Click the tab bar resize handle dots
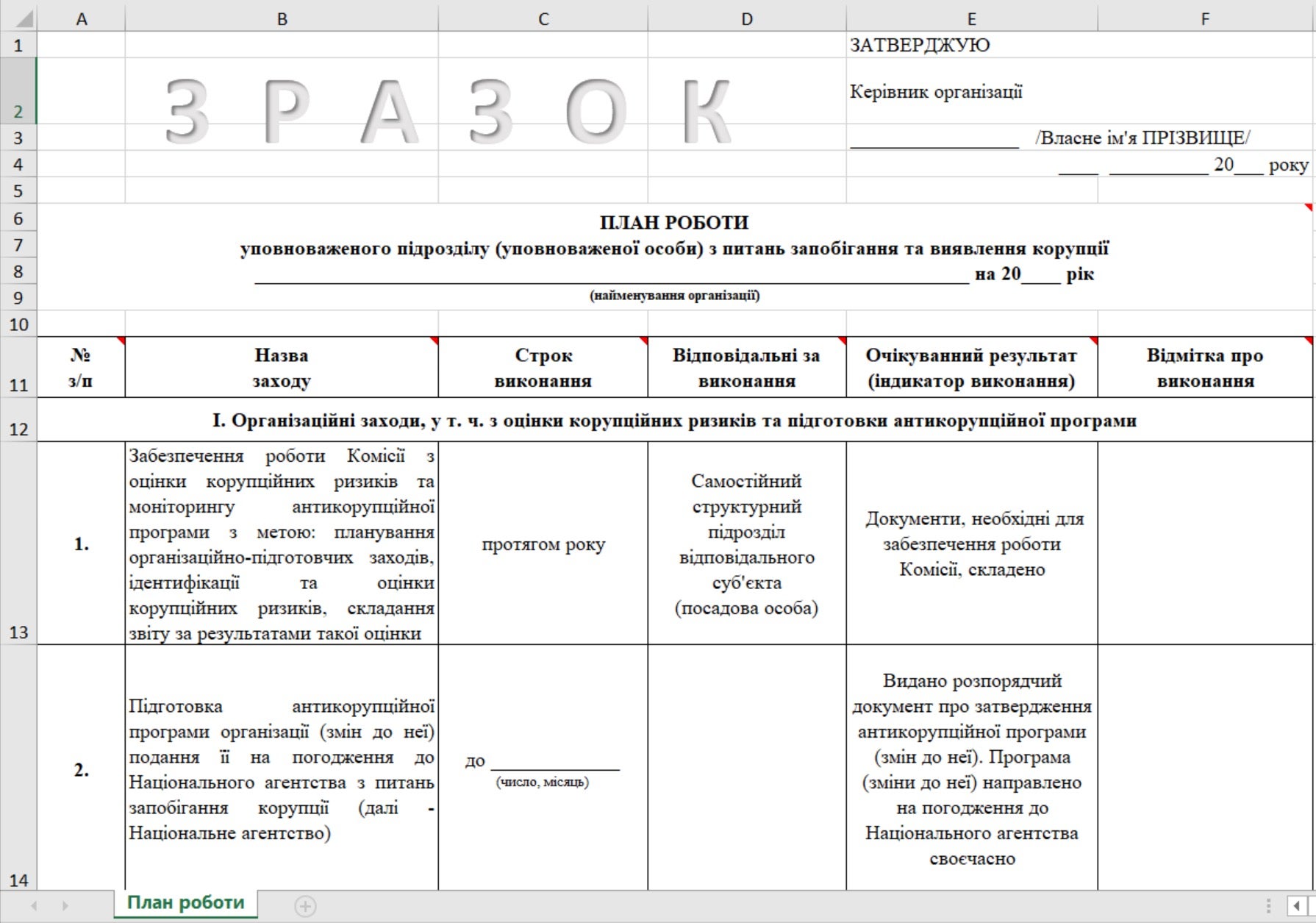The width and height of the screenshot is (1316, 923). [x=1268, y=906]
